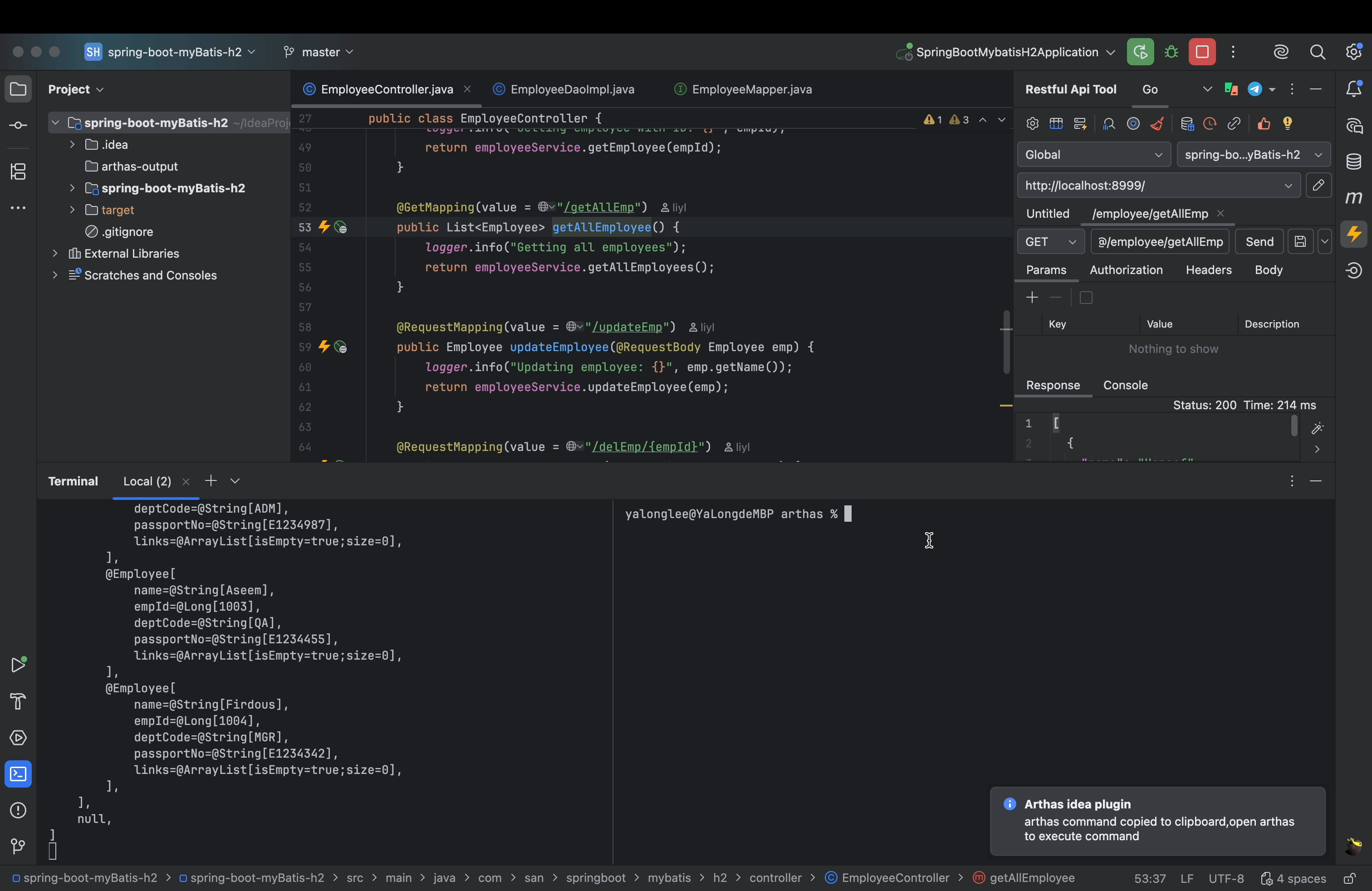This screenshot has width=1372, height=891.
Task: Open request history clock icon
Action: click(1210, 123)
